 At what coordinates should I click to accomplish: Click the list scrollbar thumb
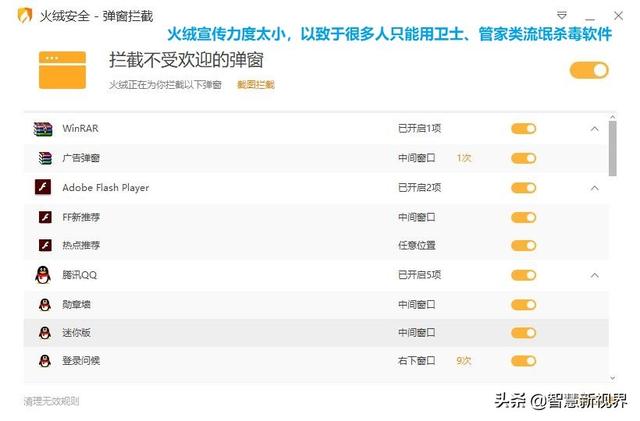tap(612, 149)
